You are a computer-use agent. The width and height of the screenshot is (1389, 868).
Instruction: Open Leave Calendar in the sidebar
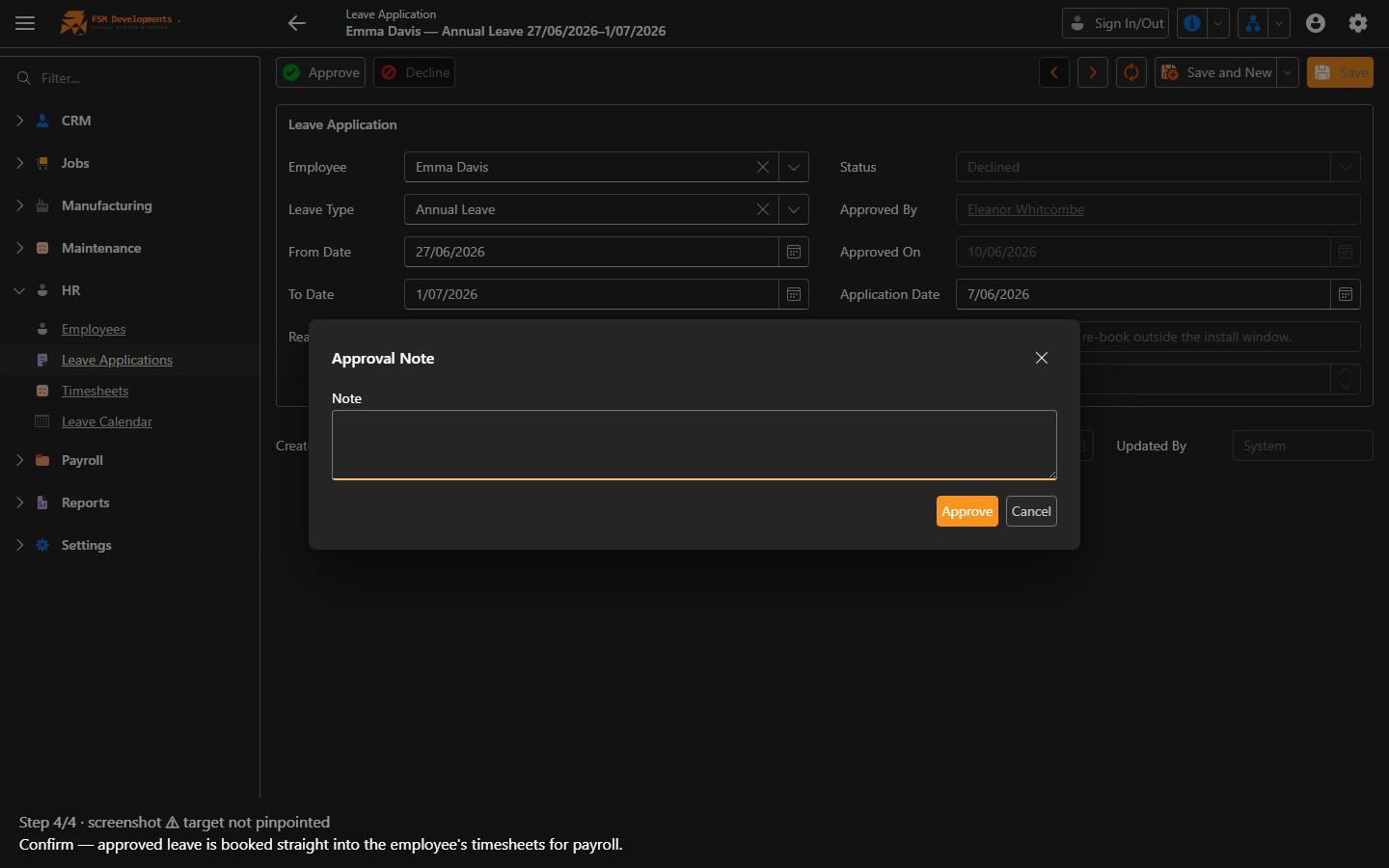tap(107, 421)
